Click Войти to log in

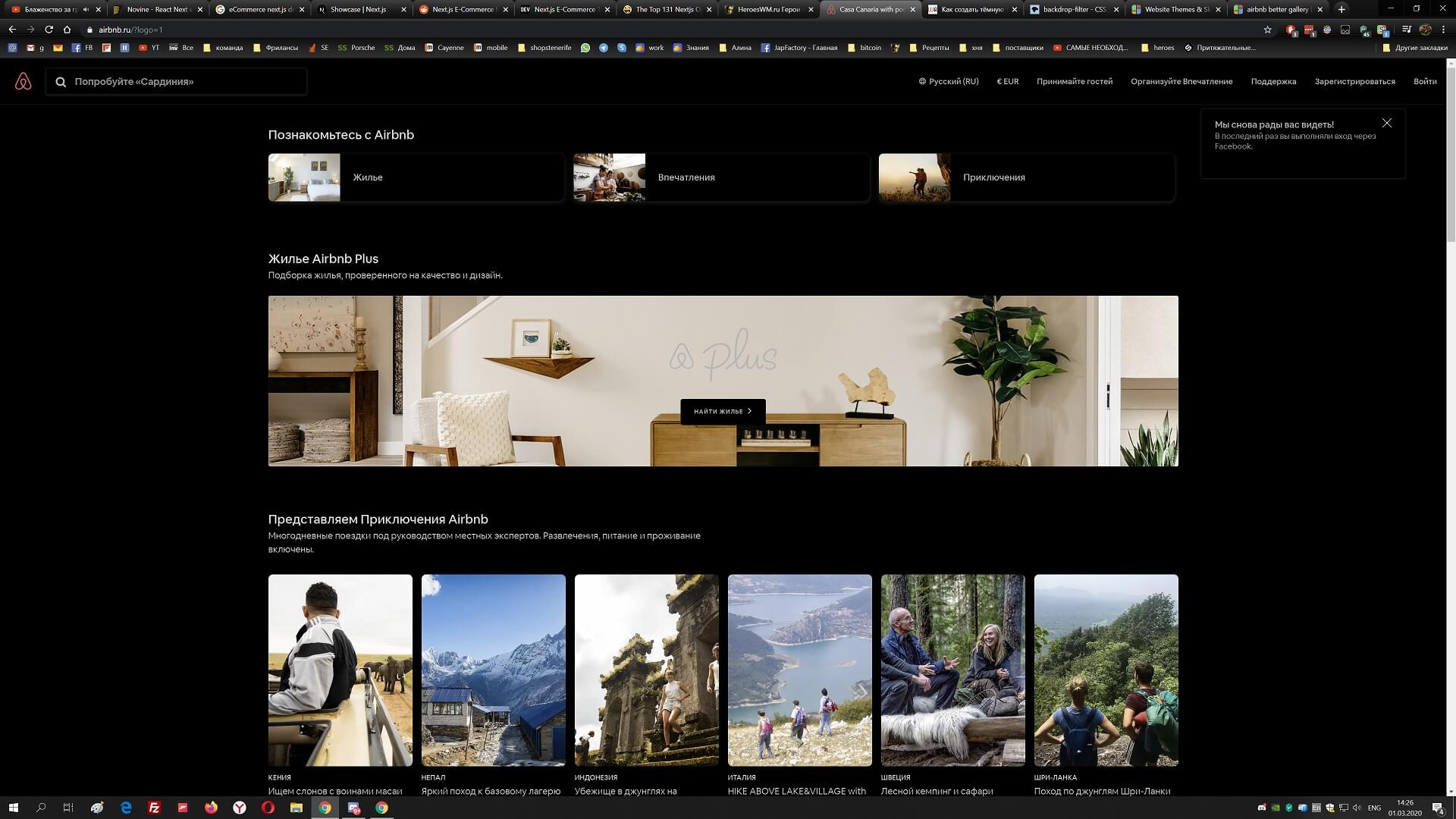[1425, 81]
